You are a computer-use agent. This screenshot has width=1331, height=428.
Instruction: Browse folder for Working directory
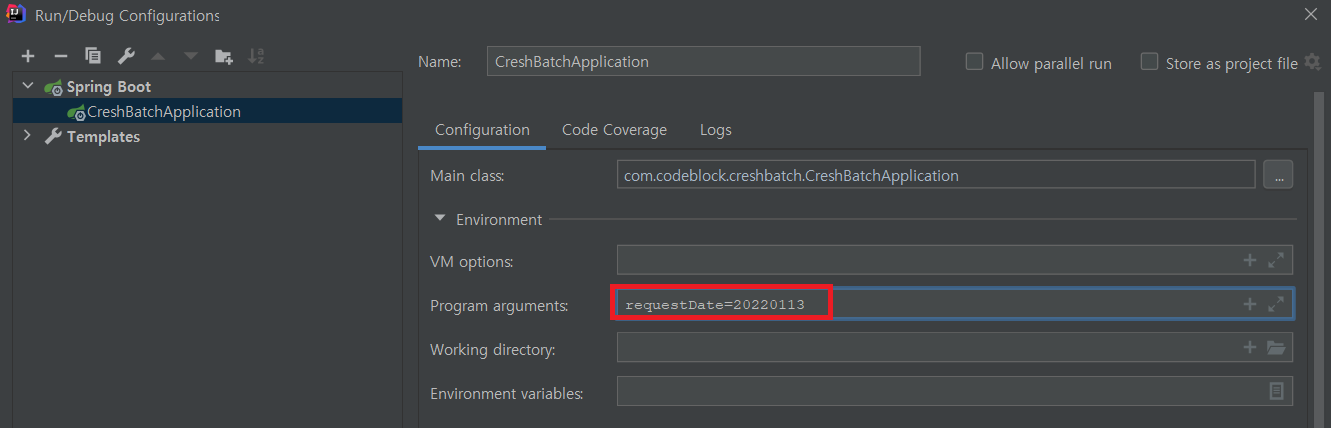(x=1276, y=347)
